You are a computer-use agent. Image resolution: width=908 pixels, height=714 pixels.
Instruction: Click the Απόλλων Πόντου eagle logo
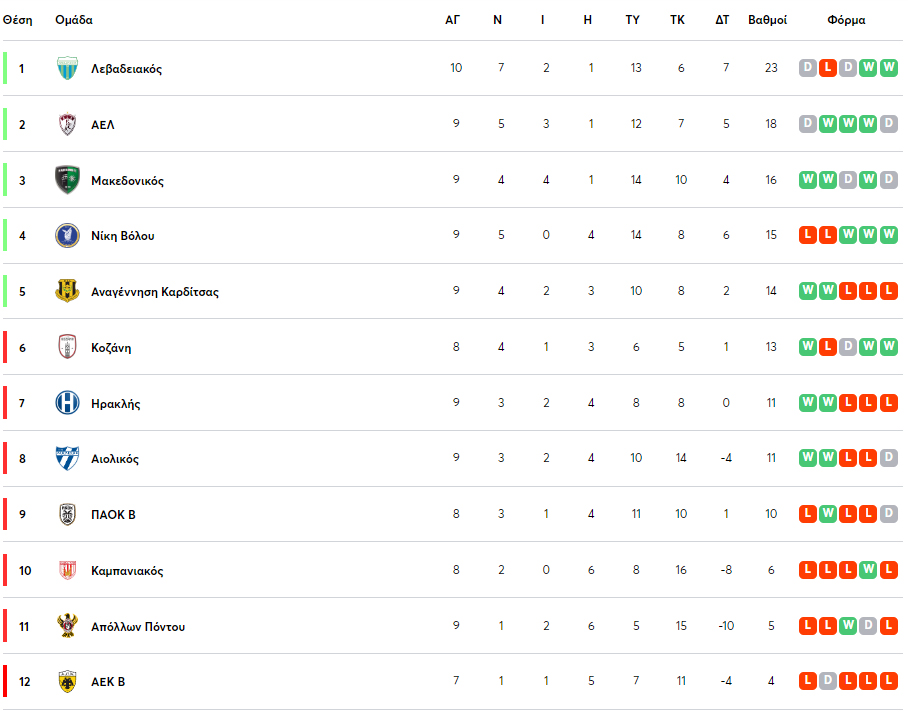[67, 625]
